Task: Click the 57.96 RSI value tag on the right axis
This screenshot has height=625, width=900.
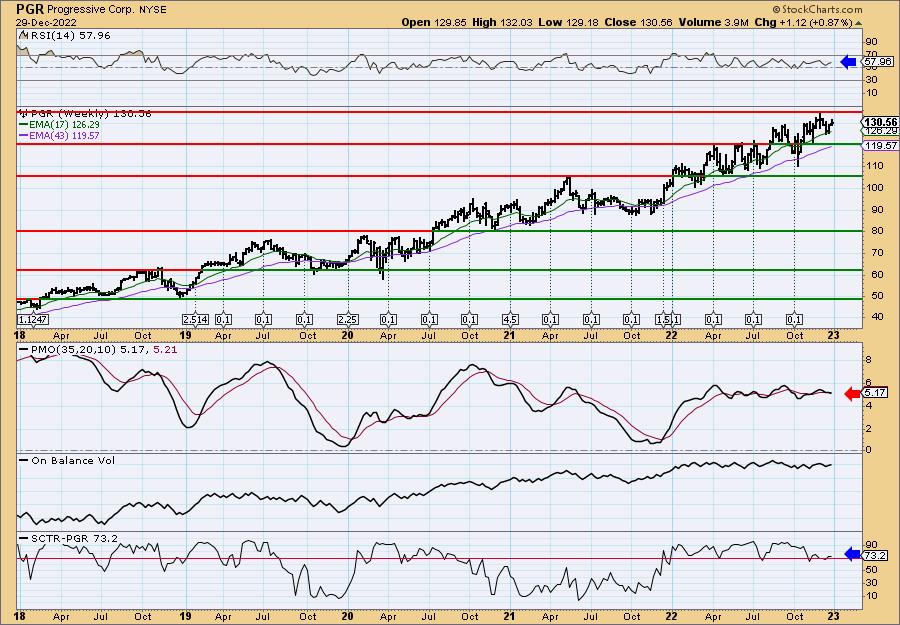Action: click(x=878, y=61)
